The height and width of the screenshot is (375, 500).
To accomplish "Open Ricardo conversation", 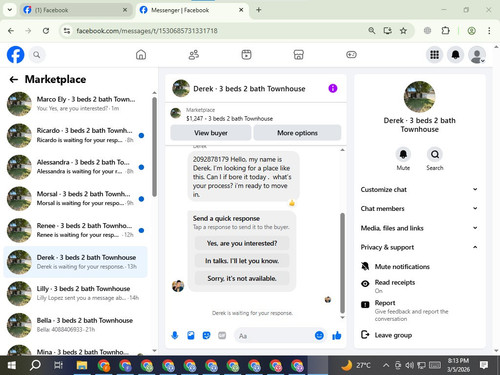I will pos(76,135).
